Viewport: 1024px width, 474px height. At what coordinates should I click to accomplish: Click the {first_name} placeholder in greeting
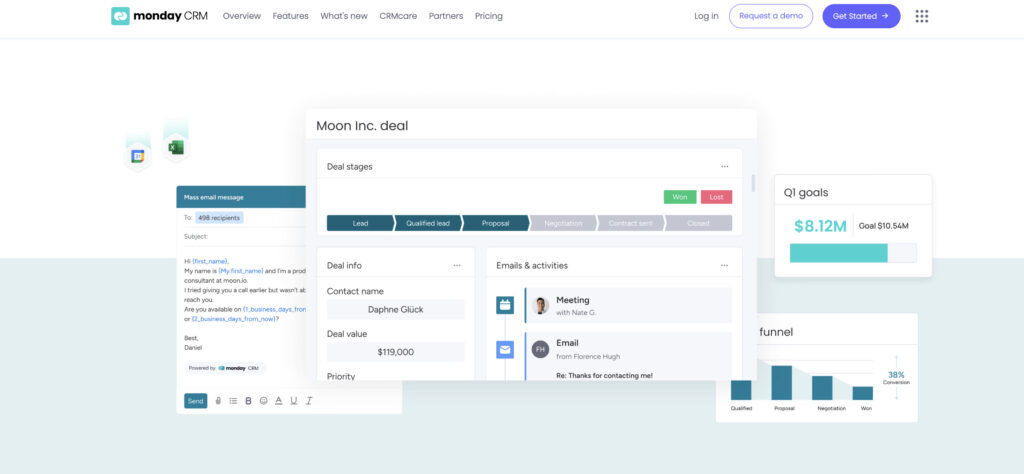pos(210,261)
